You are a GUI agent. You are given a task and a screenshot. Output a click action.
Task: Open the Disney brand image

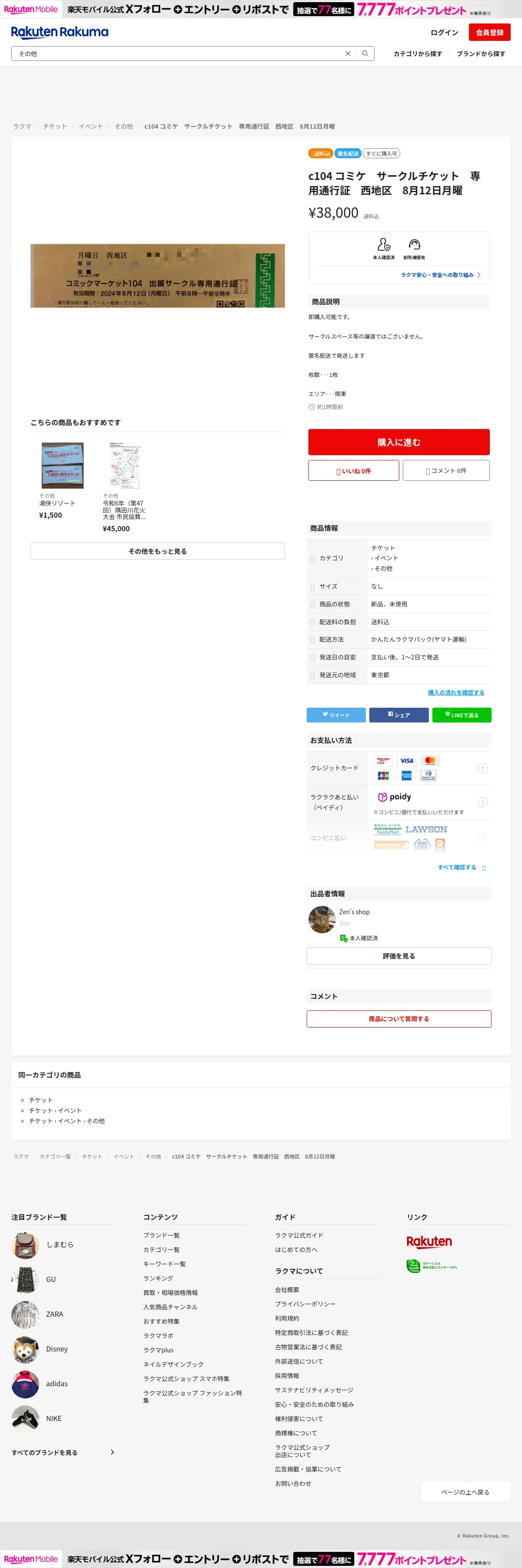[25, 1349]
